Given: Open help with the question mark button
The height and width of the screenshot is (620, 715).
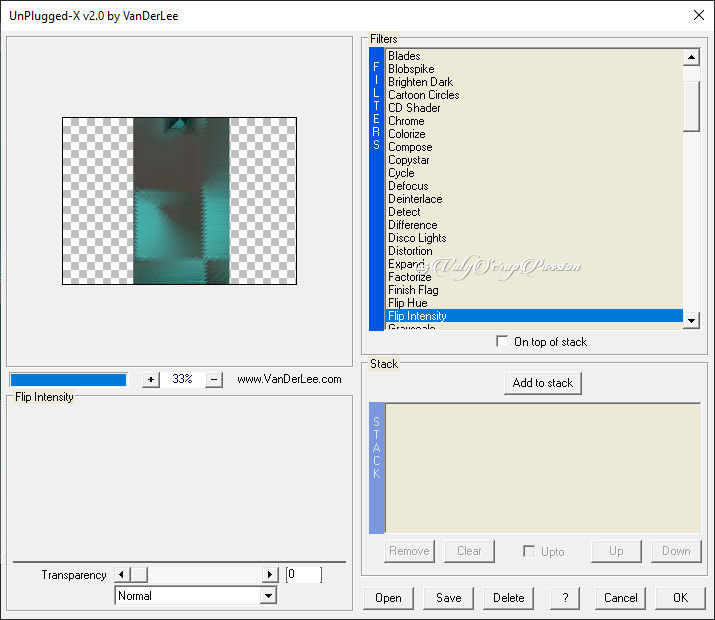Looking at the screenshot, I should pyautogui.click(x=565, y=598).
